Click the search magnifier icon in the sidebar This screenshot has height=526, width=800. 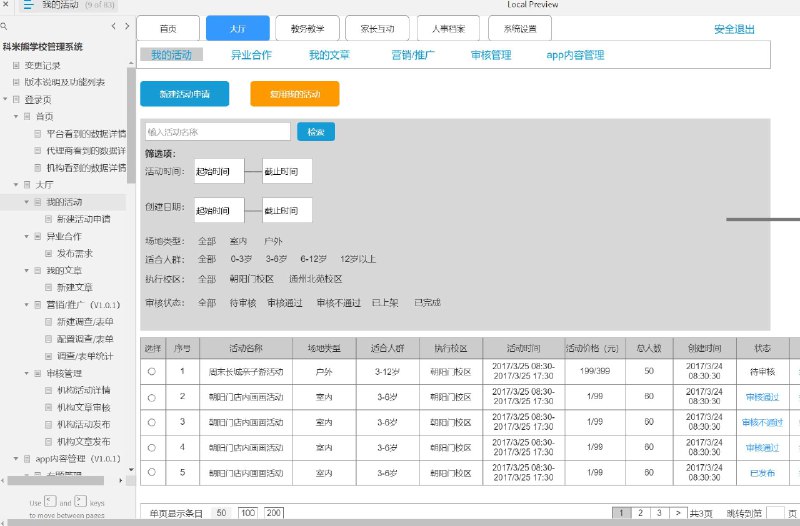(x=3, y=26)
